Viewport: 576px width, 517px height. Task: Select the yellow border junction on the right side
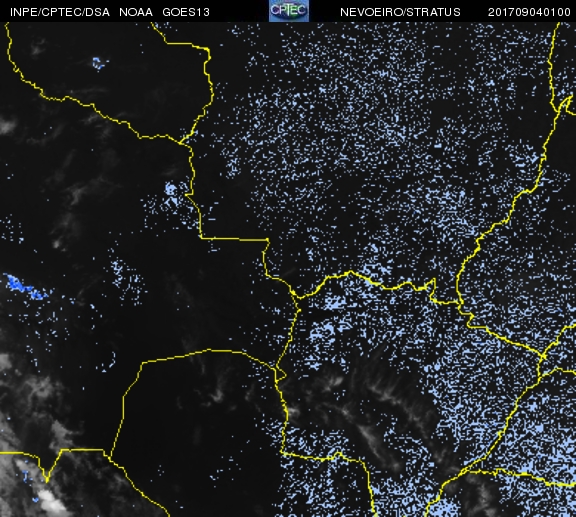pyautogui.click(x=543, y=356)
